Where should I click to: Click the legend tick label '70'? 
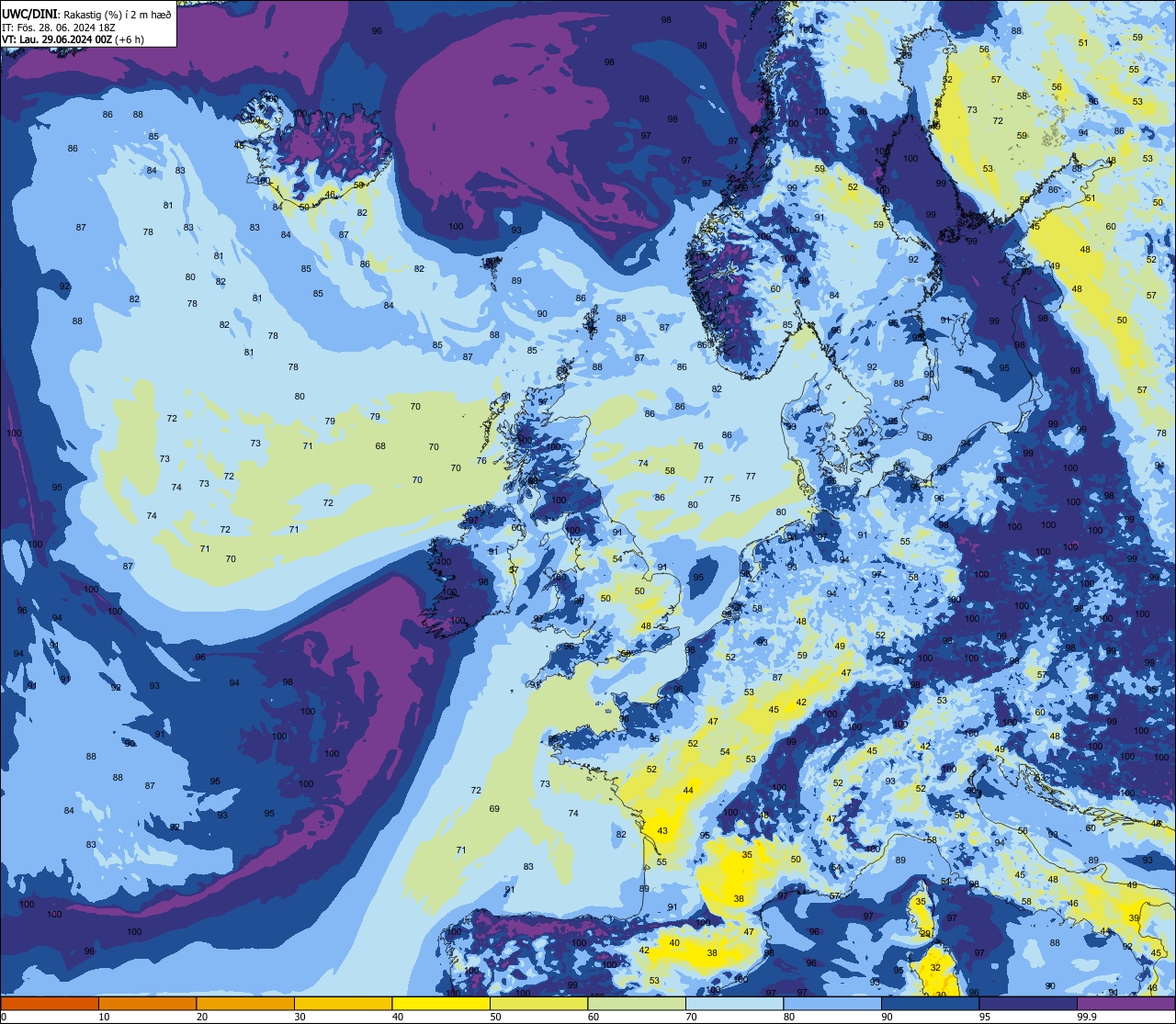691,1016
